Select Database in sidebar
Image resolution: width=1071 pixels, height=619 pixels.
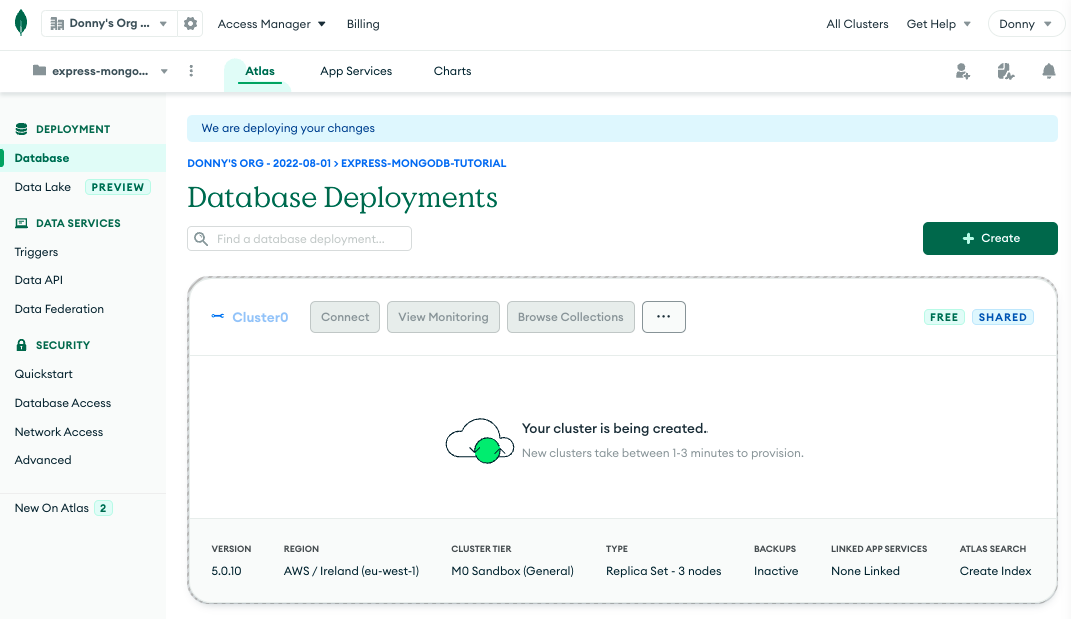[83, 158]
